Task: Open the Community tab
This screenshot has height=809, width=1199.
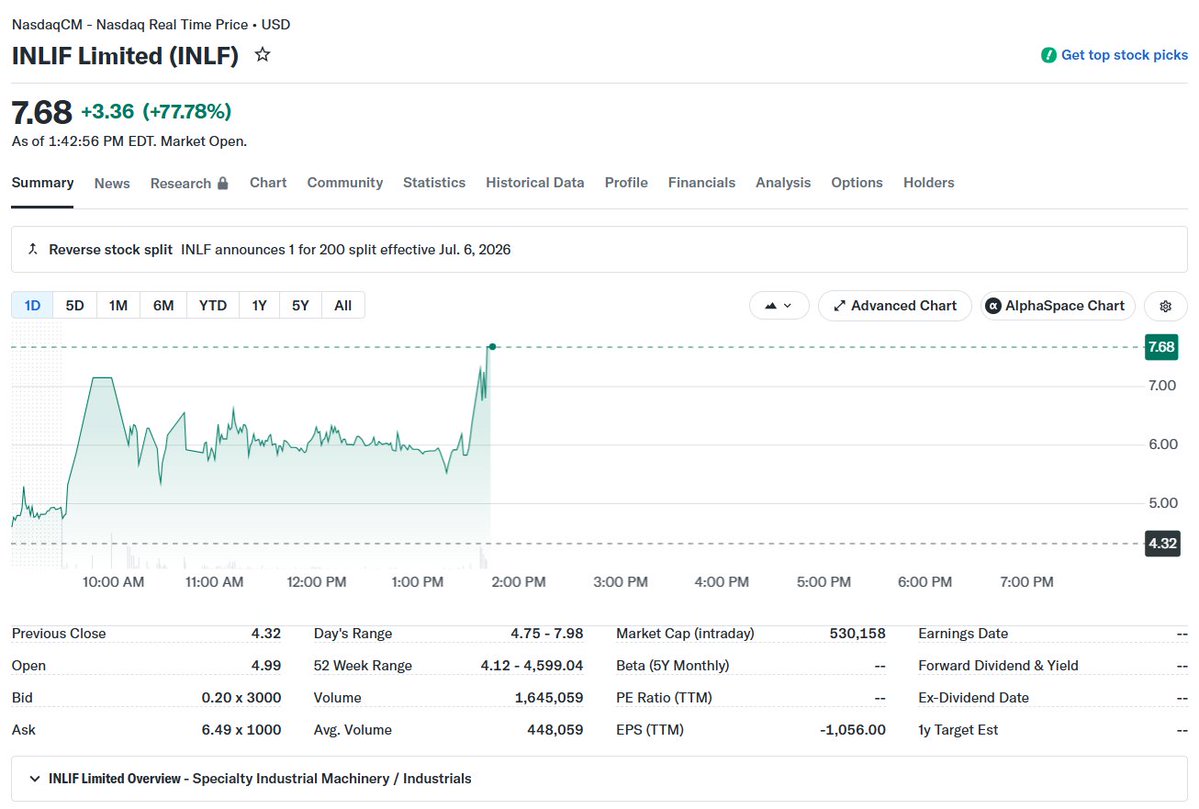Action: pos(345,183)
